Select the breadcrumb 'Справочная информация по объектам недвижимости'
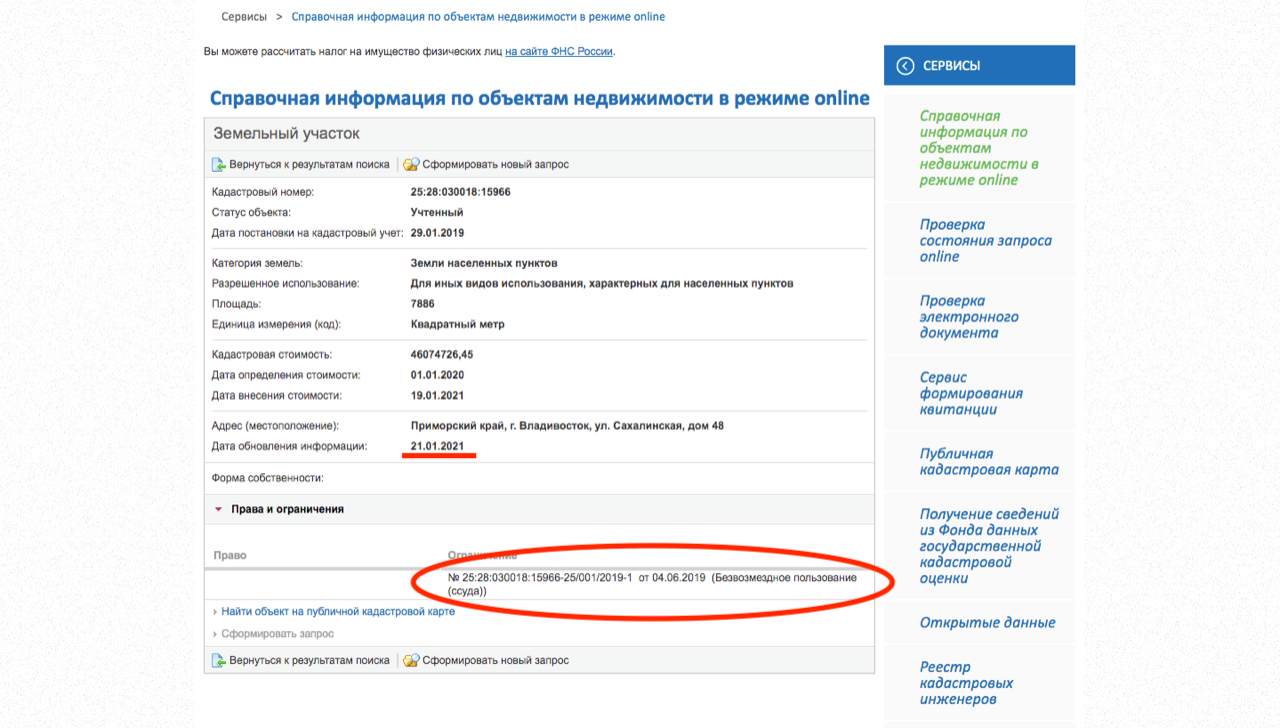 pyautogui.click(x=478, y=17)
